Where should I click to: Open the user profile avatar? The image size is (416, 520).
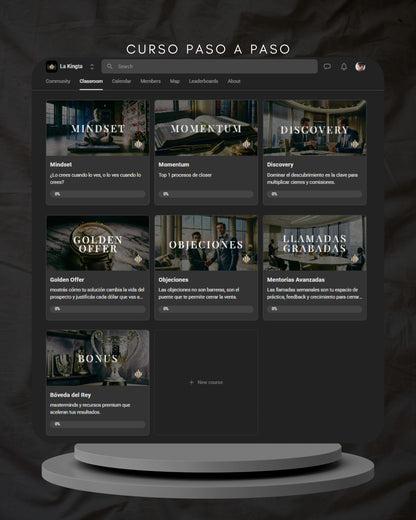[x=360, y=66]
